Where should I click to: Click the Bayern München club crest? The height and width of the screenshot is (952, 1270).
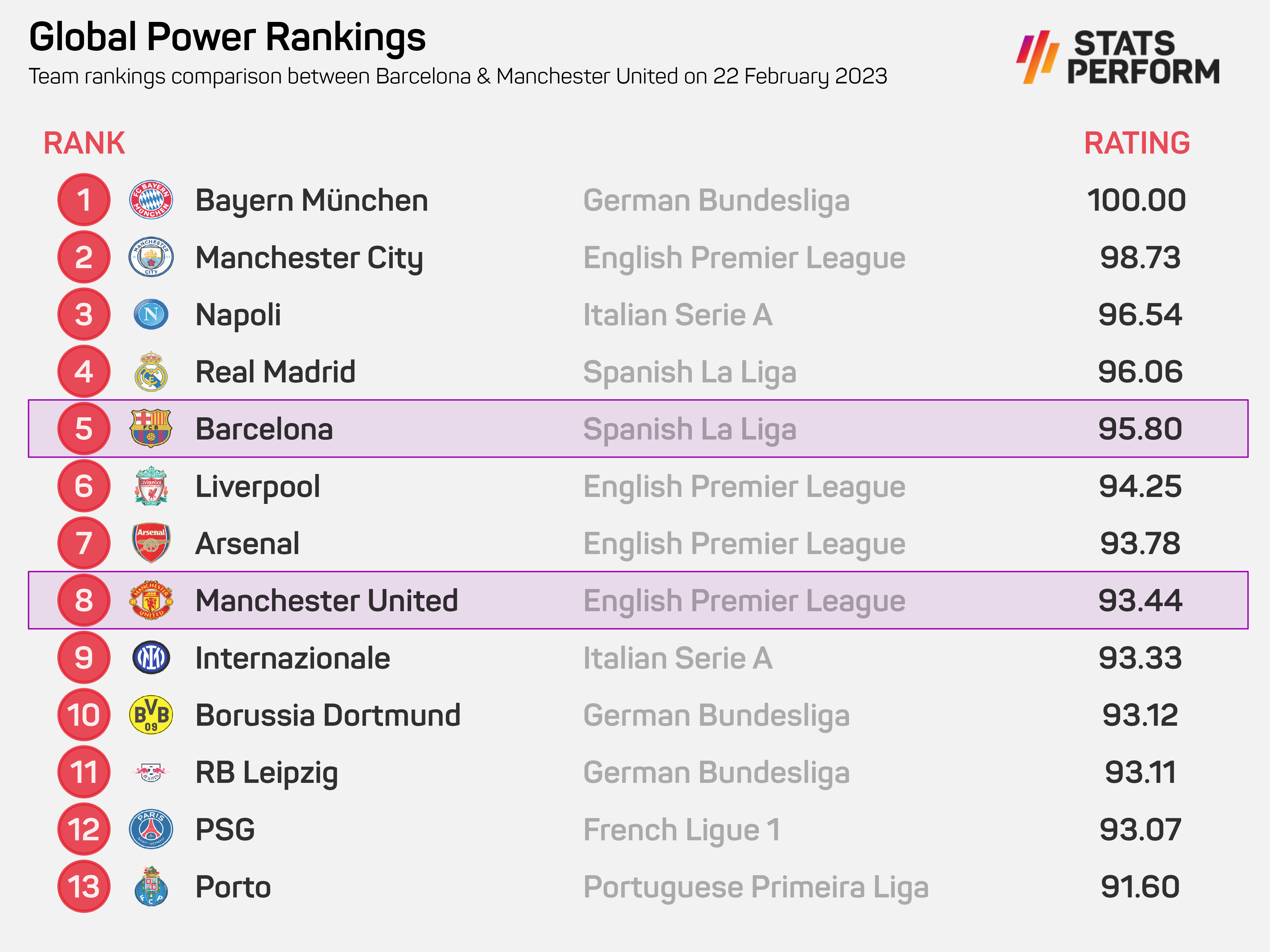150,200
